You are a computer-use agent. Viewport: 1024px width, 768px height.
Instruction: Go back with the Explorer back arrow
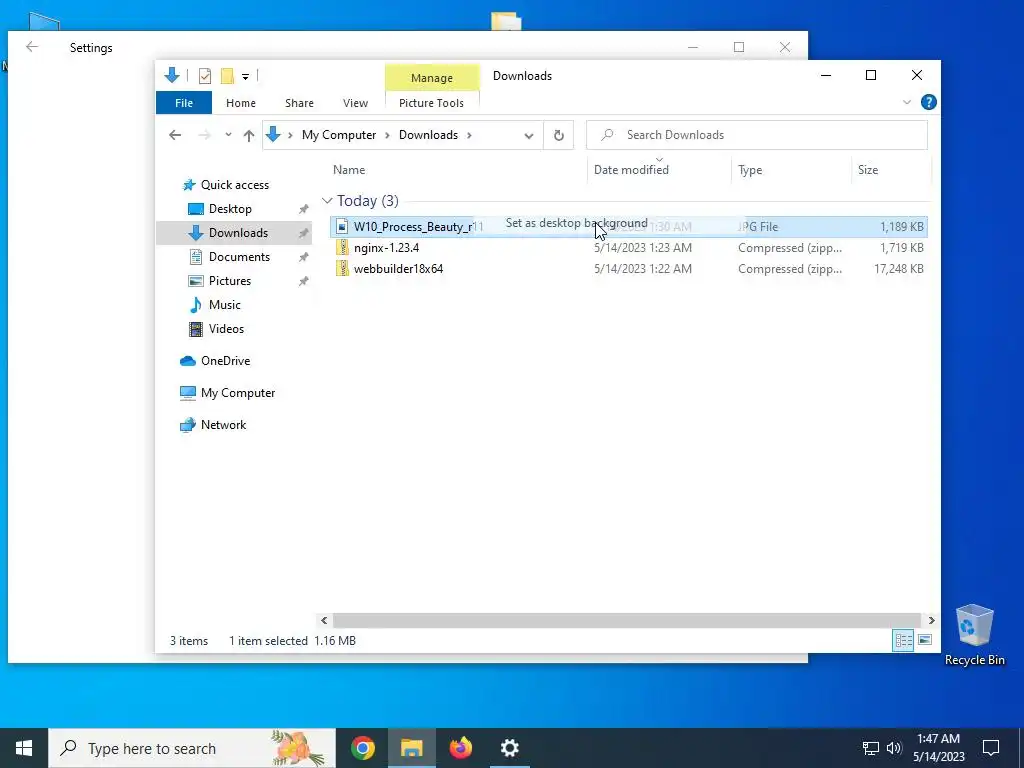click(174, 135)
